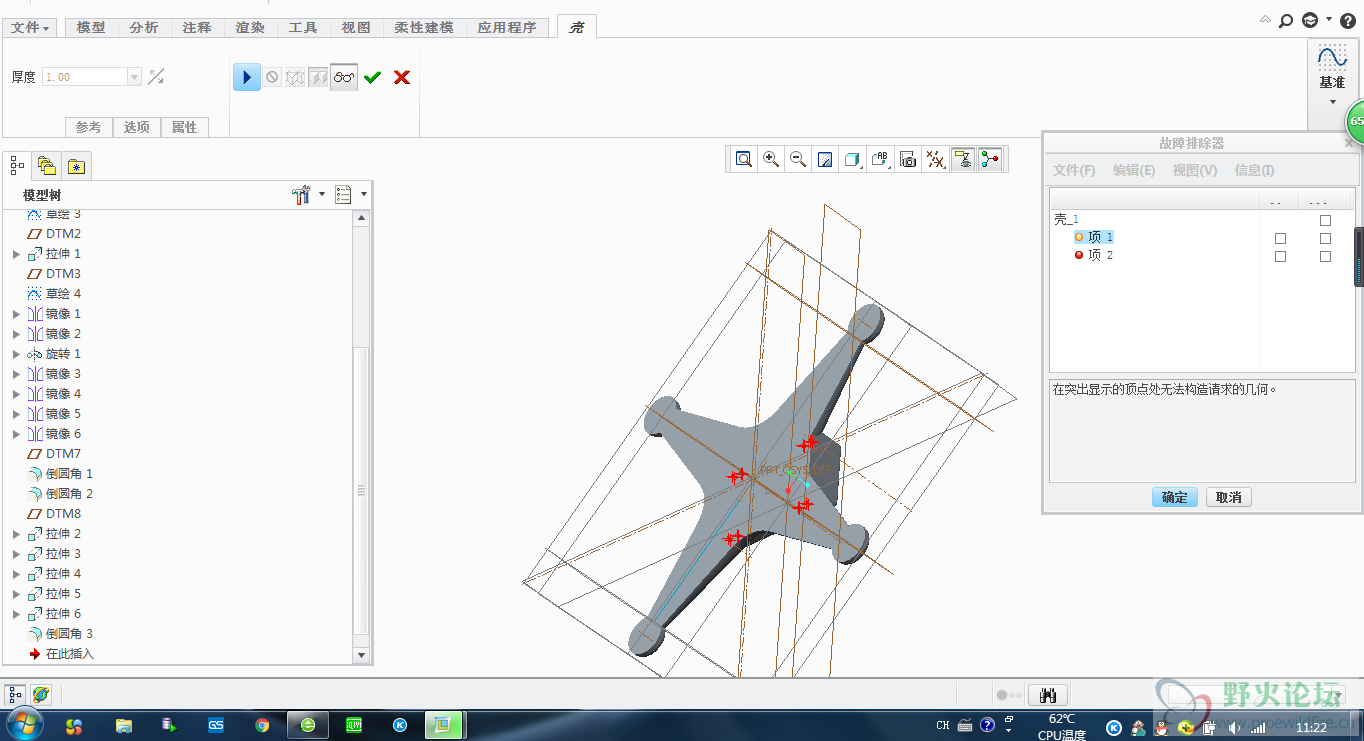This screenshot has height=741, width=1364.
Task: Switch to the 分析 ribbon tab
Action: click(x=144, y=27)
